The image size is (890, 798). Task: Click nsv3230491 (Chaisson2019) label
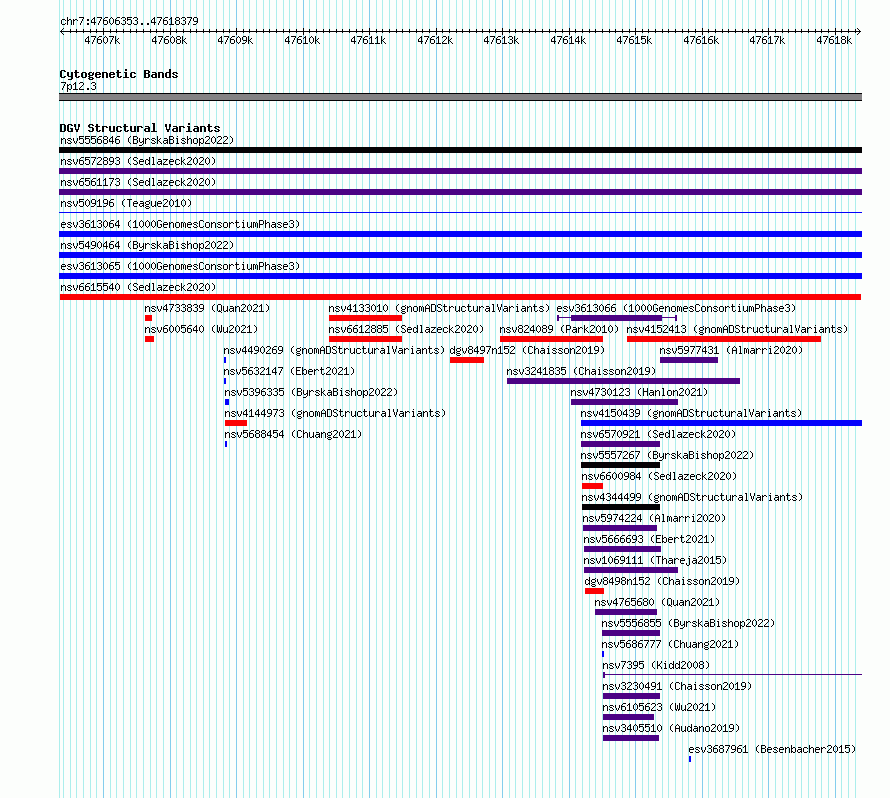(x=677, y=686)
